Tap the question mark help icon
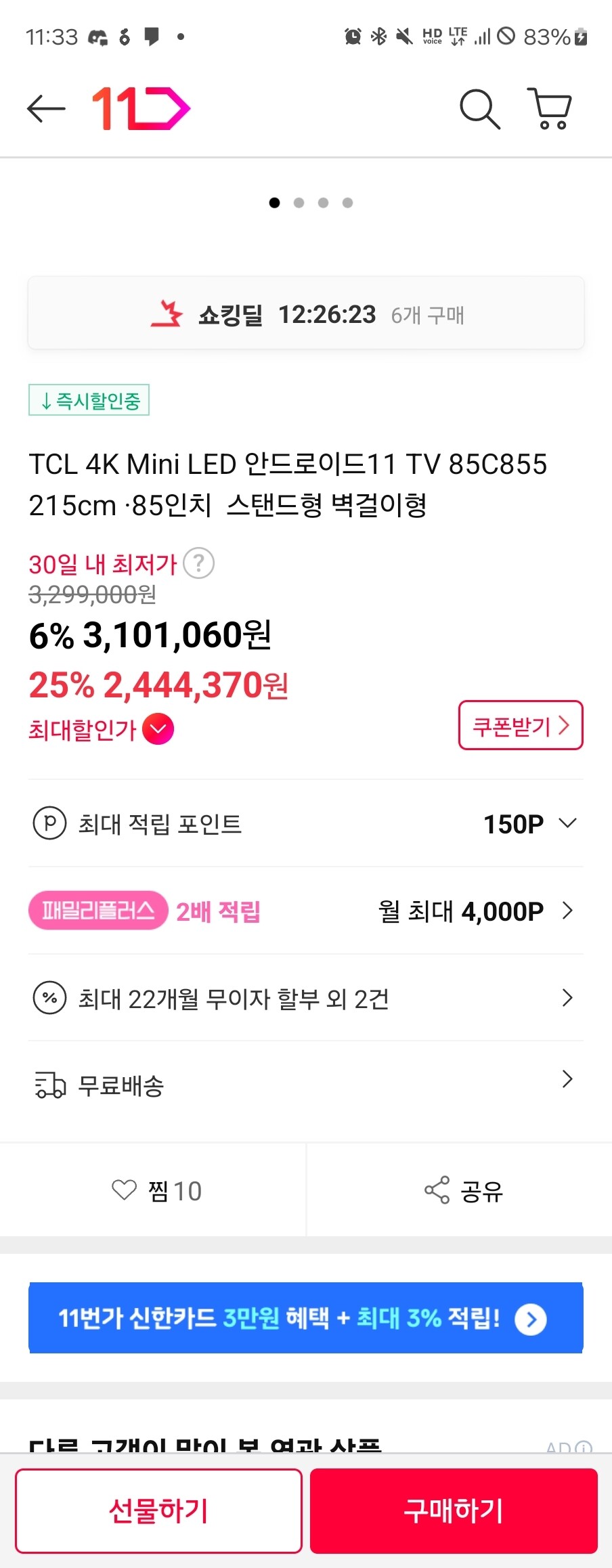612x1568 pixels. tap(199, 563)
